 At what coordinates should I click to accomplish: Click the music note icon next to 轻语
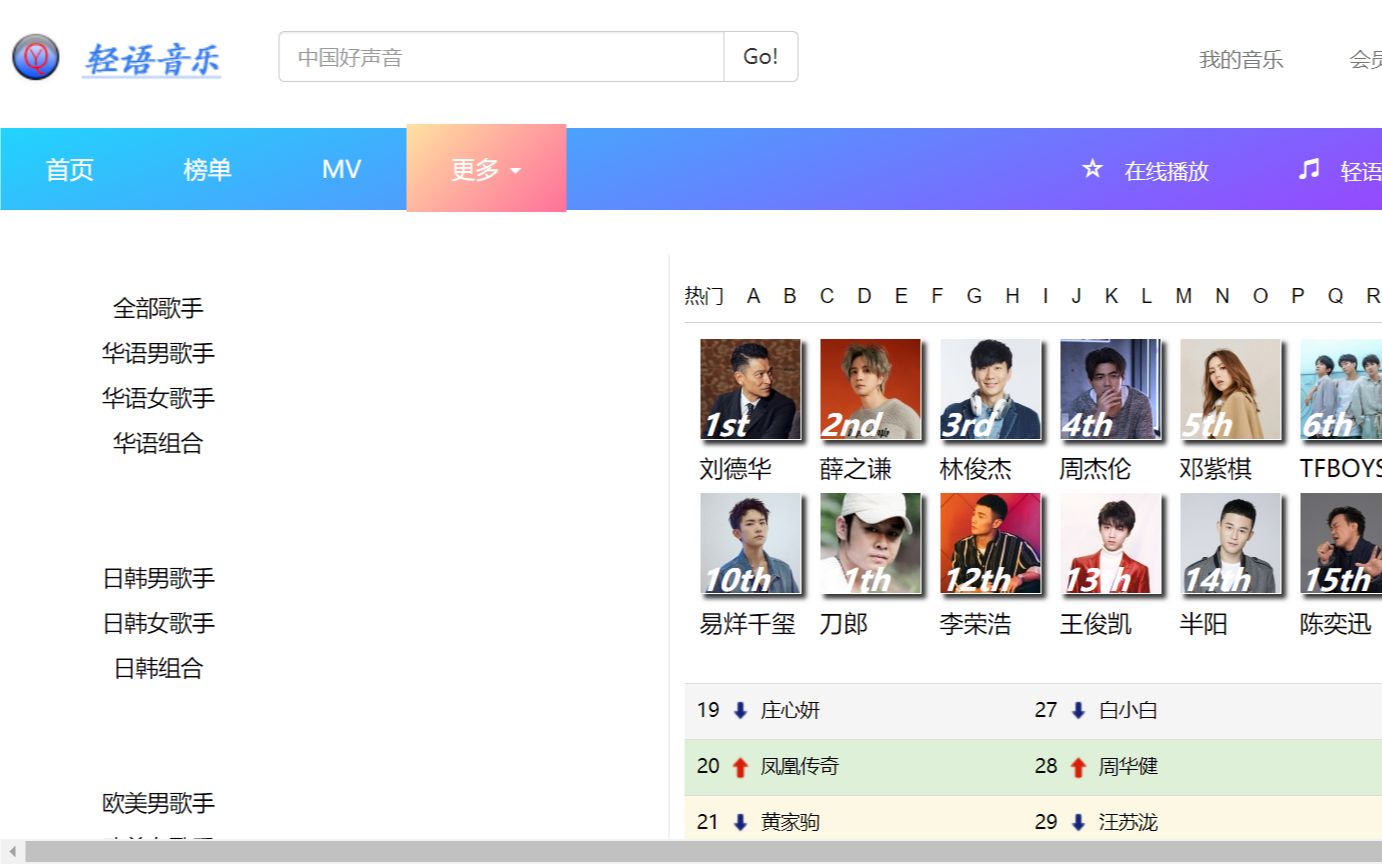click(1307, 169)
